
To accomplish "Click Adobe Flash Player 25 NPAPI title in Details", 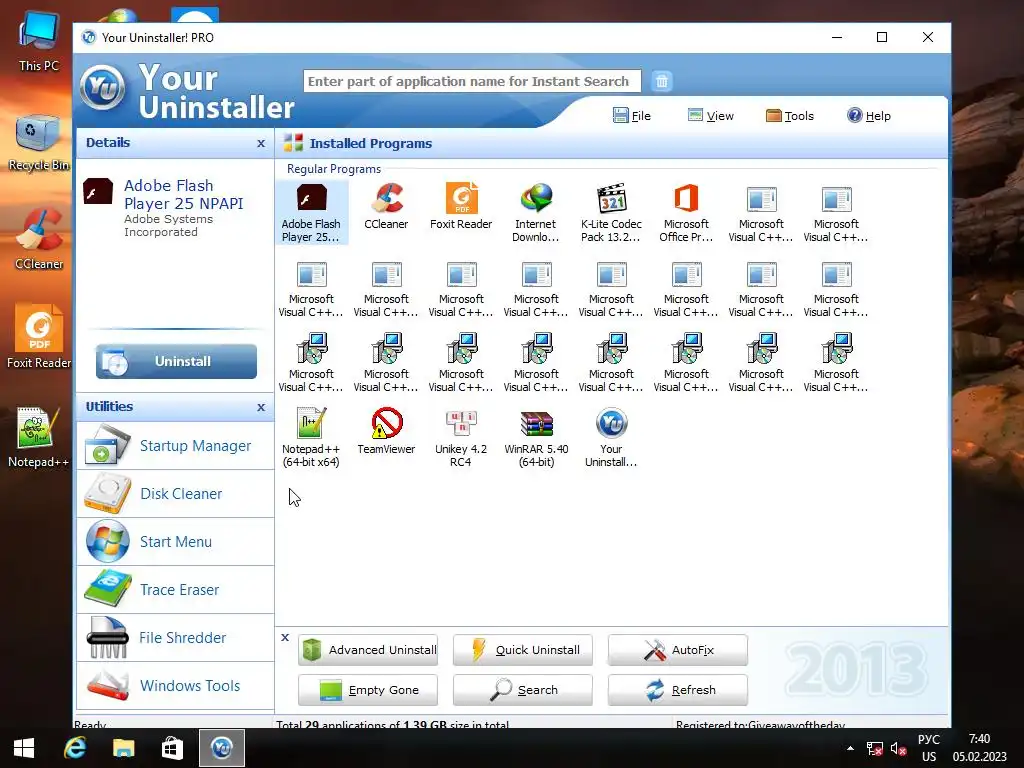I will tap(184, 195).
